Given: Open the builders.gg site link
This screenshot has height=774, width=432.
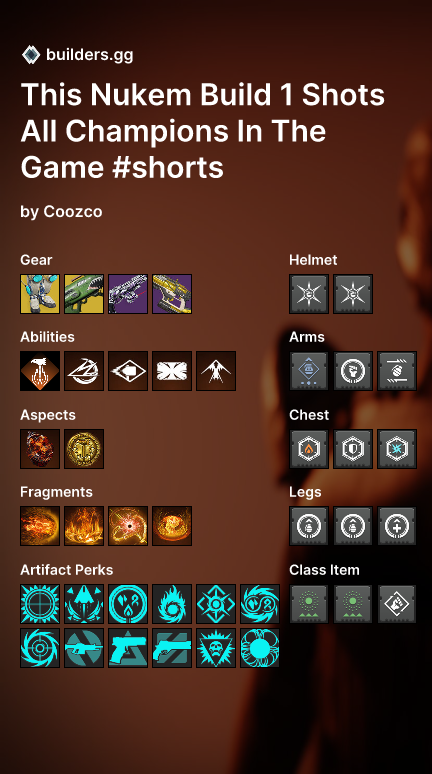Looking at the screenshot, I should coord(89,55).
